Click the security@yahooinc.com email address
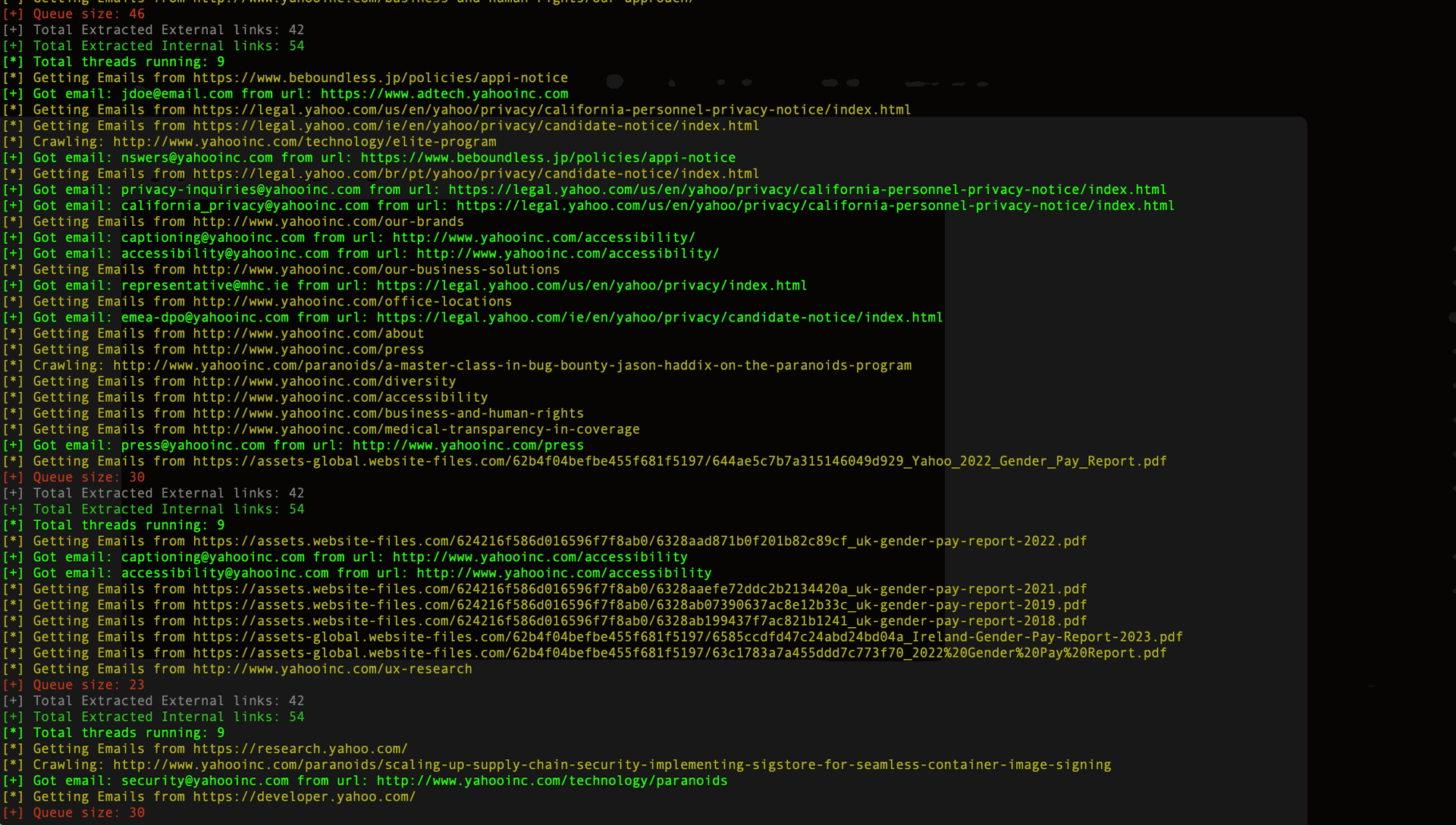 (x=205, y=781)
